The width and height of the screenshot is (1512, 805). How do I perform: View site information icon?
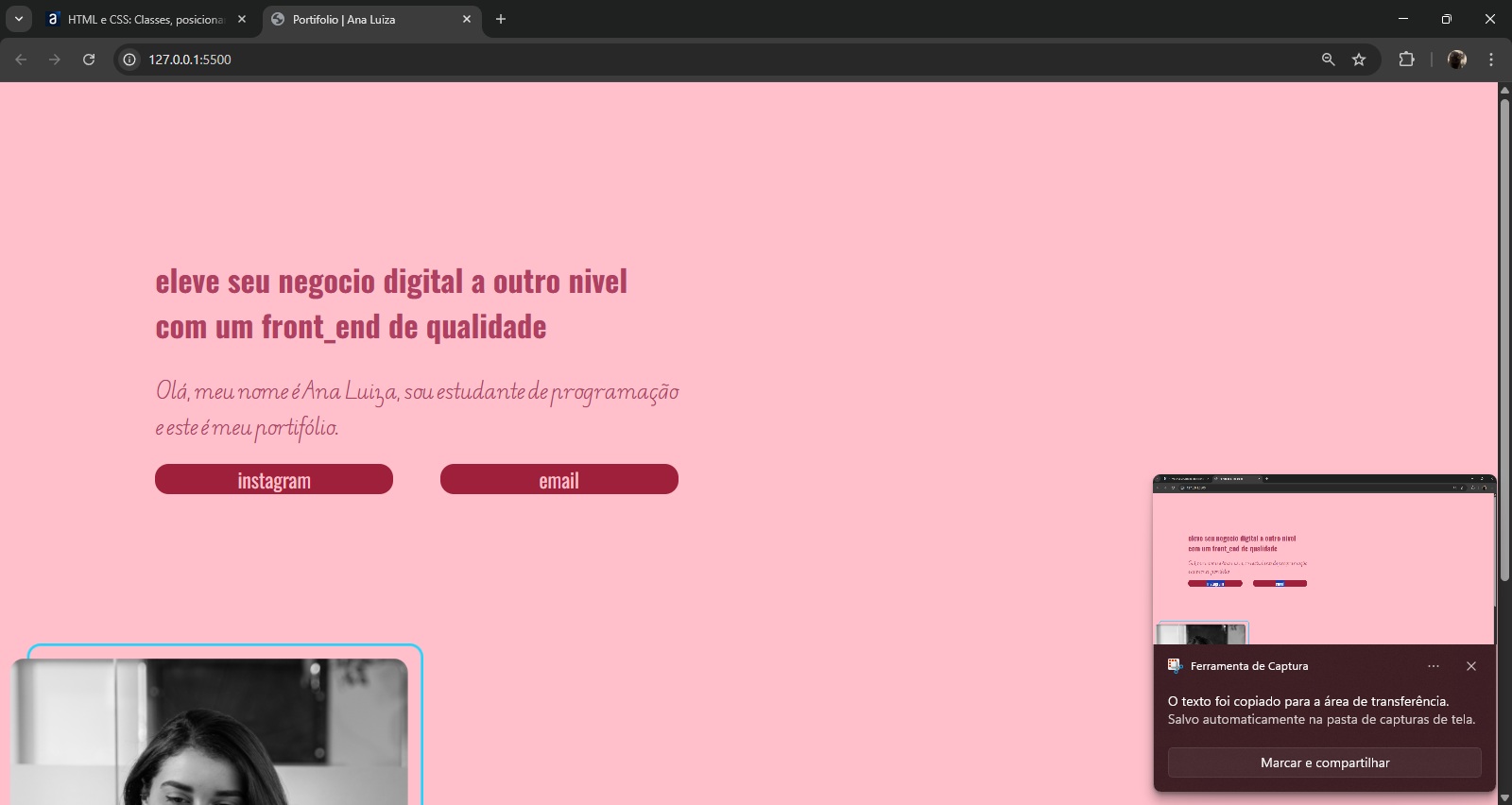click(130, 60)
